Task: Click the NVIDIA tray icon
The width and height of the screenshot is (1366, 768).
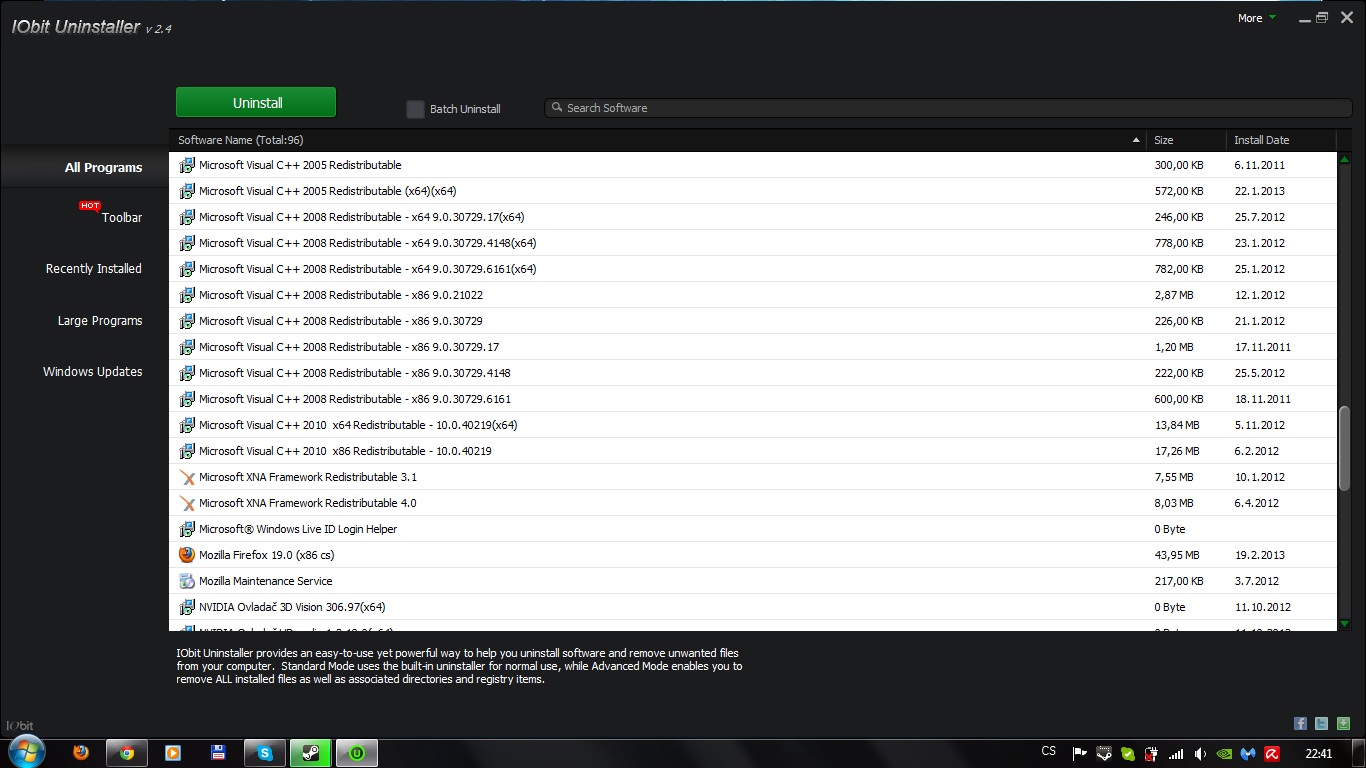Action: (1224, 754)
